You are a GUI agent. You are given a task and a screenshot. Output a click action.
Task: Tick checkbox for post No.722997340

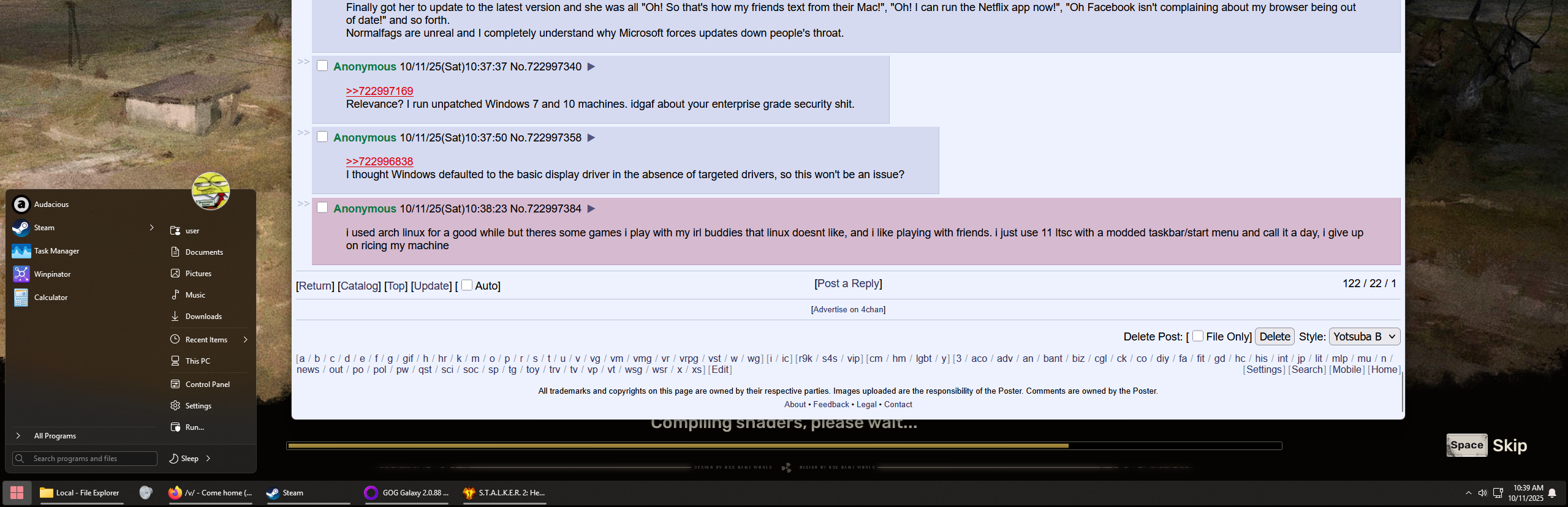[322, 66]
